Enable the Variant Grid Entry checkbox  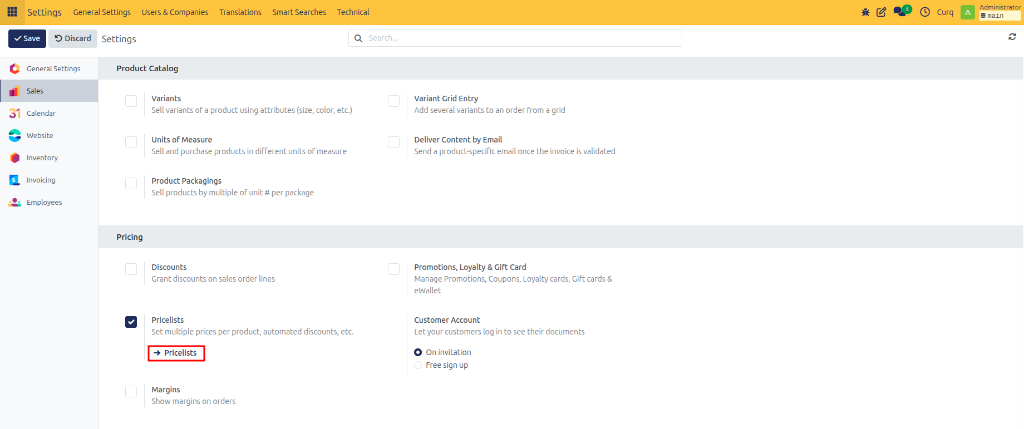394,101
